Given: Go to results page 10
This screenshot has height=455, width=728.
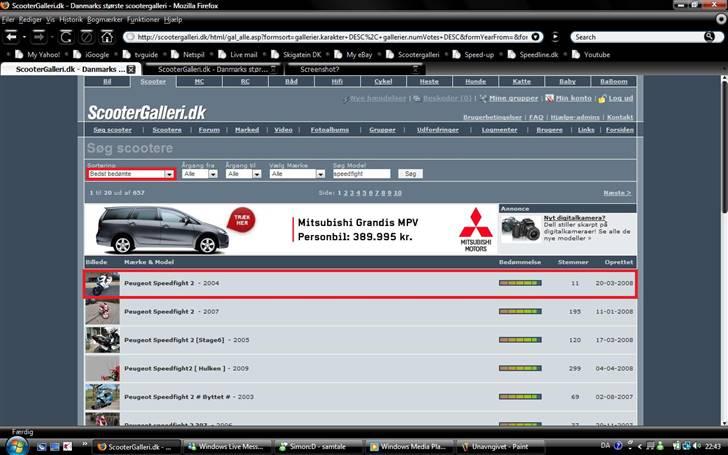Looking at the screenshot, I should coord(398,193).
